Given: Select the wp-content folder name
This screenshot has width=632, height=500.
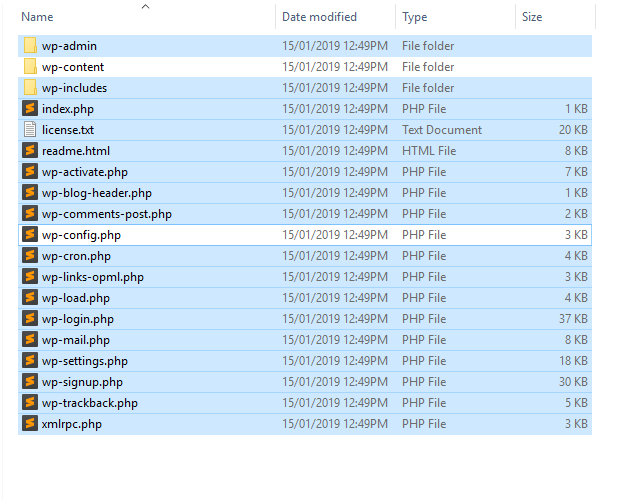Looking at the screenshot, I should click(73, 67).
